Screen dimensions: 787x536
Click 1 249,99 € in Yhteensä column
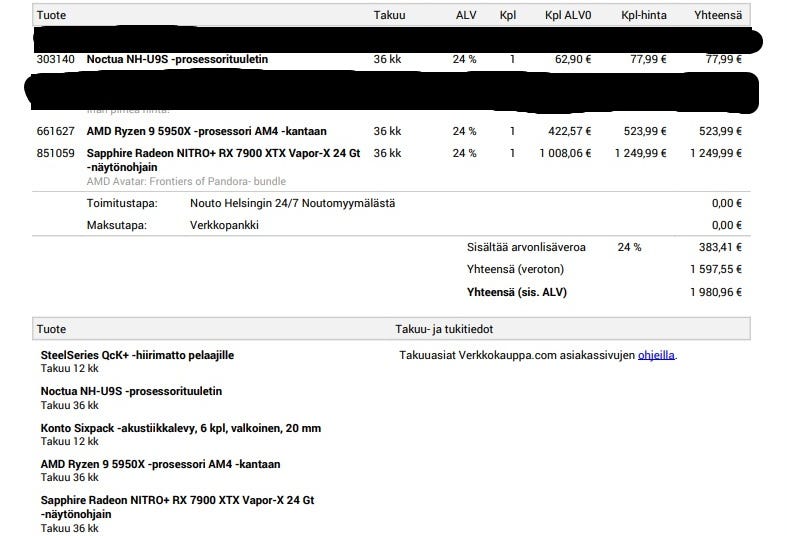(716, 154)
